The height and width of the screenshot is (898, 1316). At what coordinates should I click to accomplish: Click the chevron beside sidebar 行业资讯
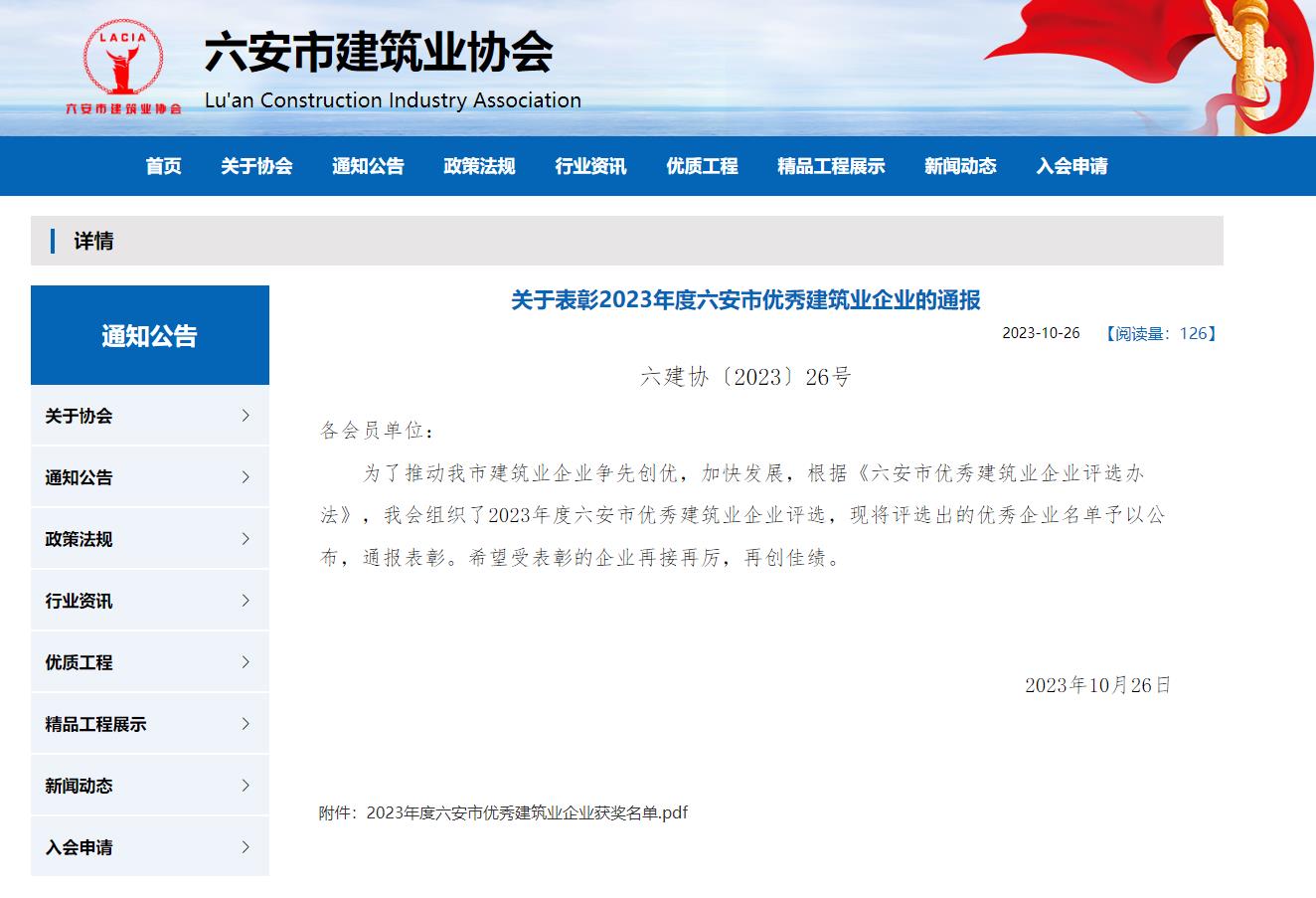tap(246, 601)
